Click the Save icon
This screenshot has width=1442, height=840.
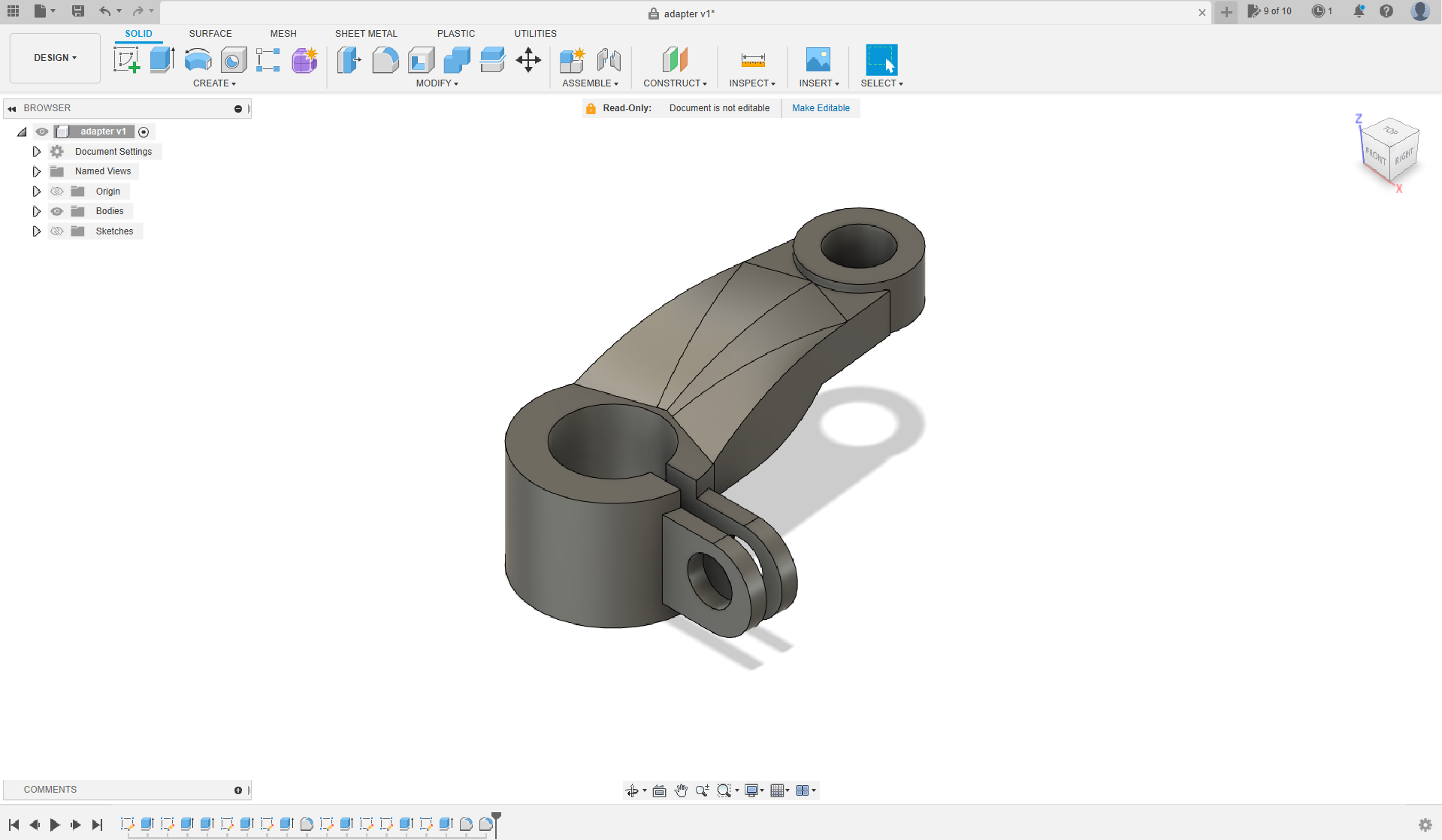pyautogui.click(x=78, y=11)
